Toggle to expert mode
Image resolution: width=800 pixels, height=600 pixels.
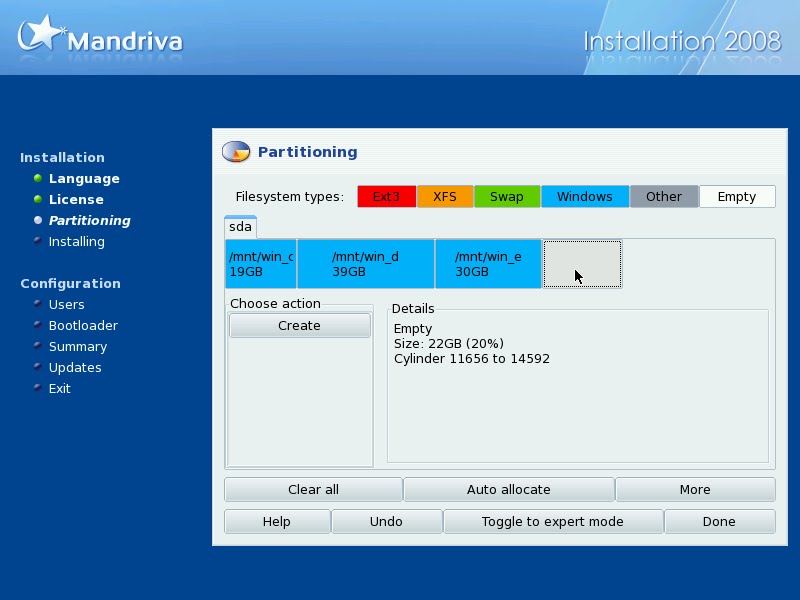(553, 521)
